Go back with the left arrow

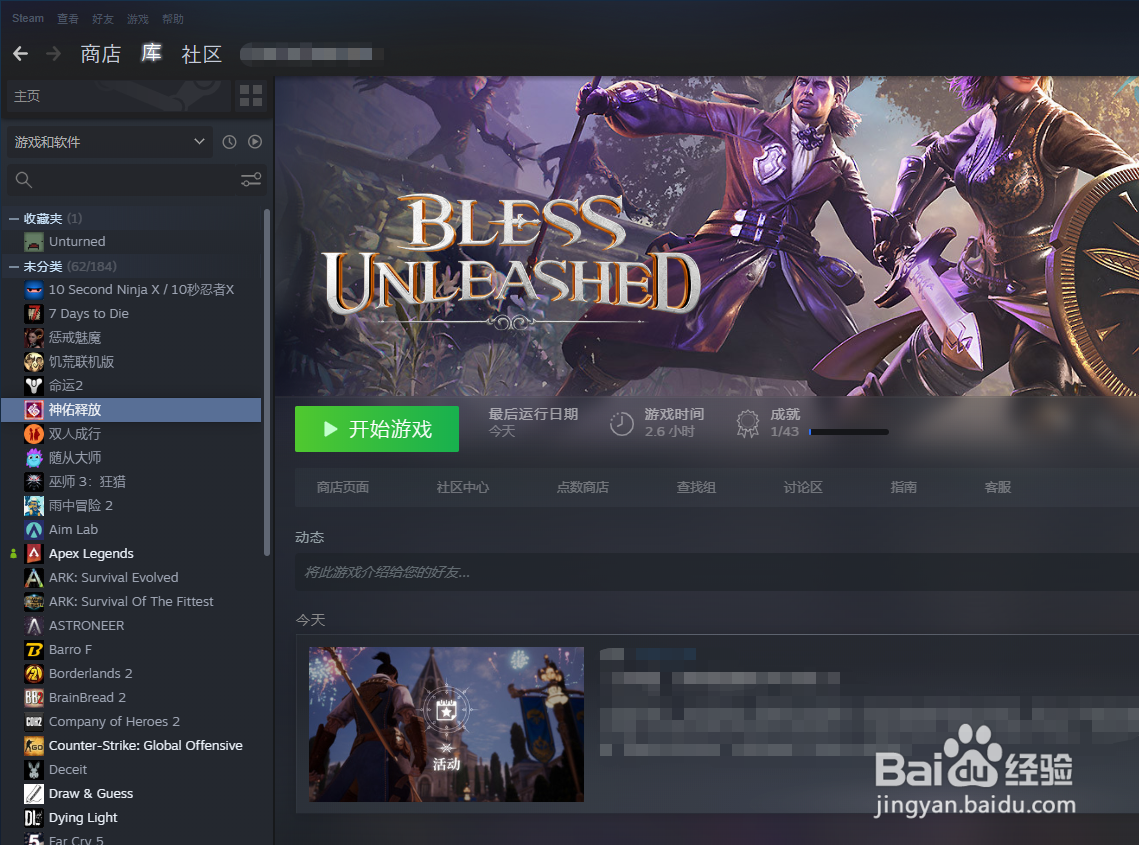pos(20,54)
